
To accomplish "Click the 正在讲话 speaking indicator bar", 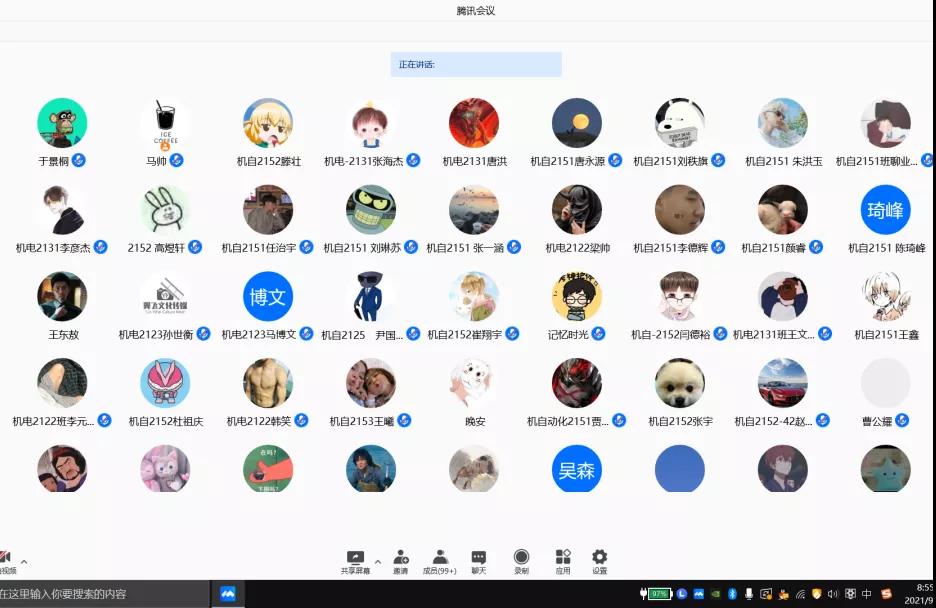I will (x=476, y=64).
